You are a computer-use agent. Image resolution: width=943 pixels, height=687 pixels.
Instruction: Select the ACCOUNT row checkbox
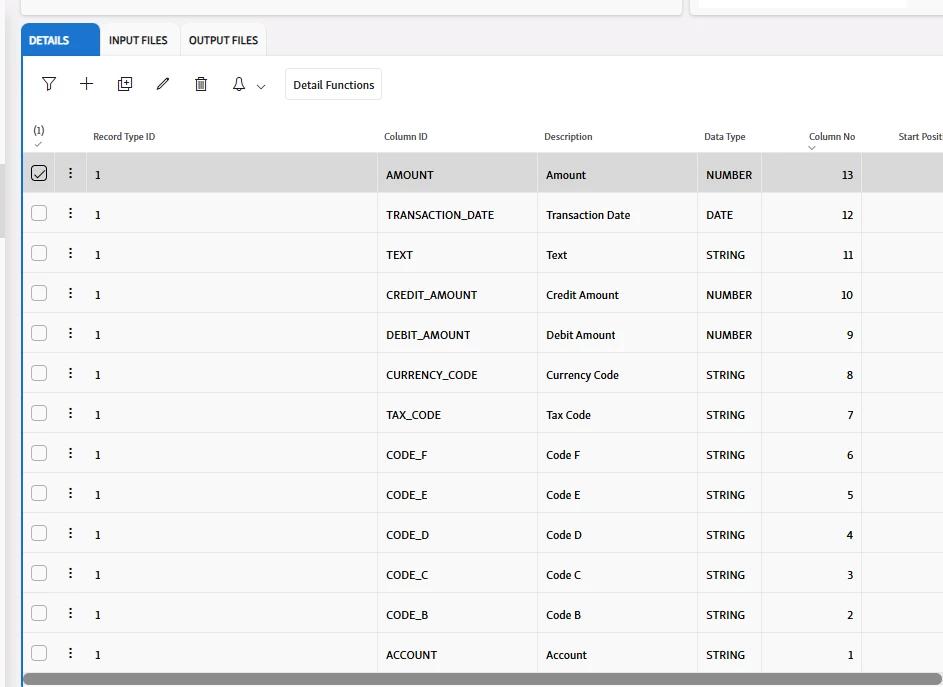pos(39,653)
